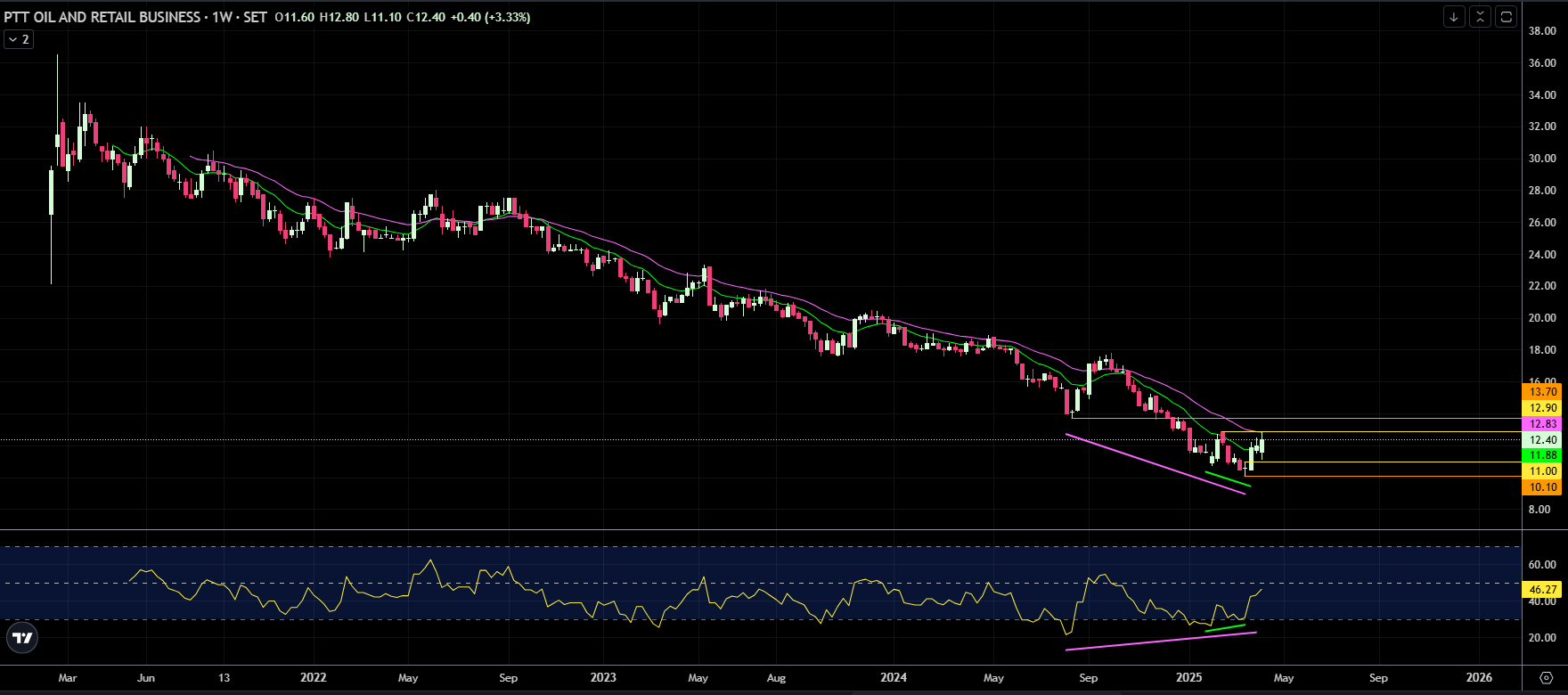Viewport: 1568px width, 695px height.
Task: Click the magenta 12.83 moving average label
Action: [x=1543, y=424]
